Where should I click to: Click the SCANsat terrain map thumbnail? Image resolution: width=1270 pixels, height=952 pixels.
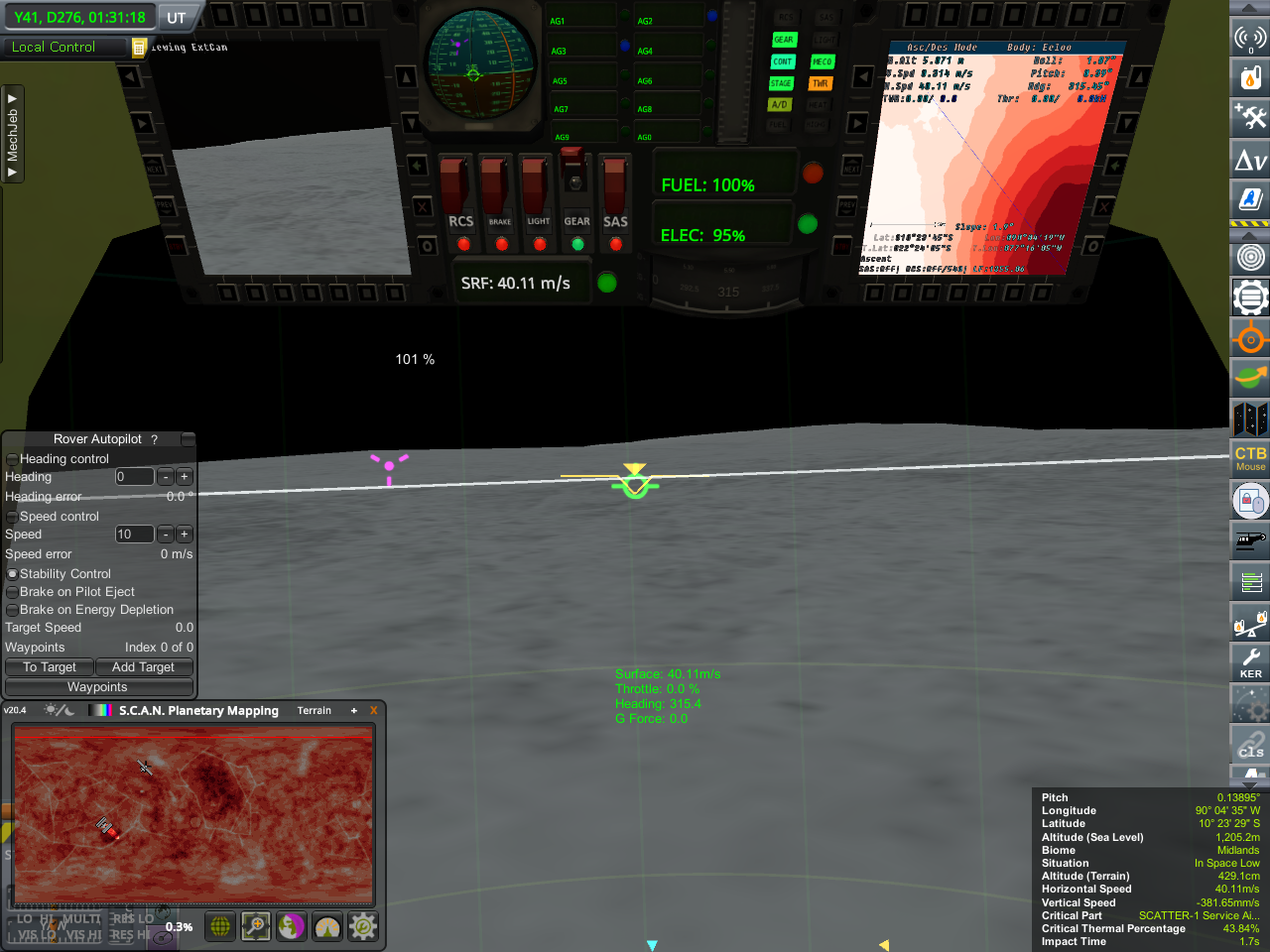pos(193,815)
